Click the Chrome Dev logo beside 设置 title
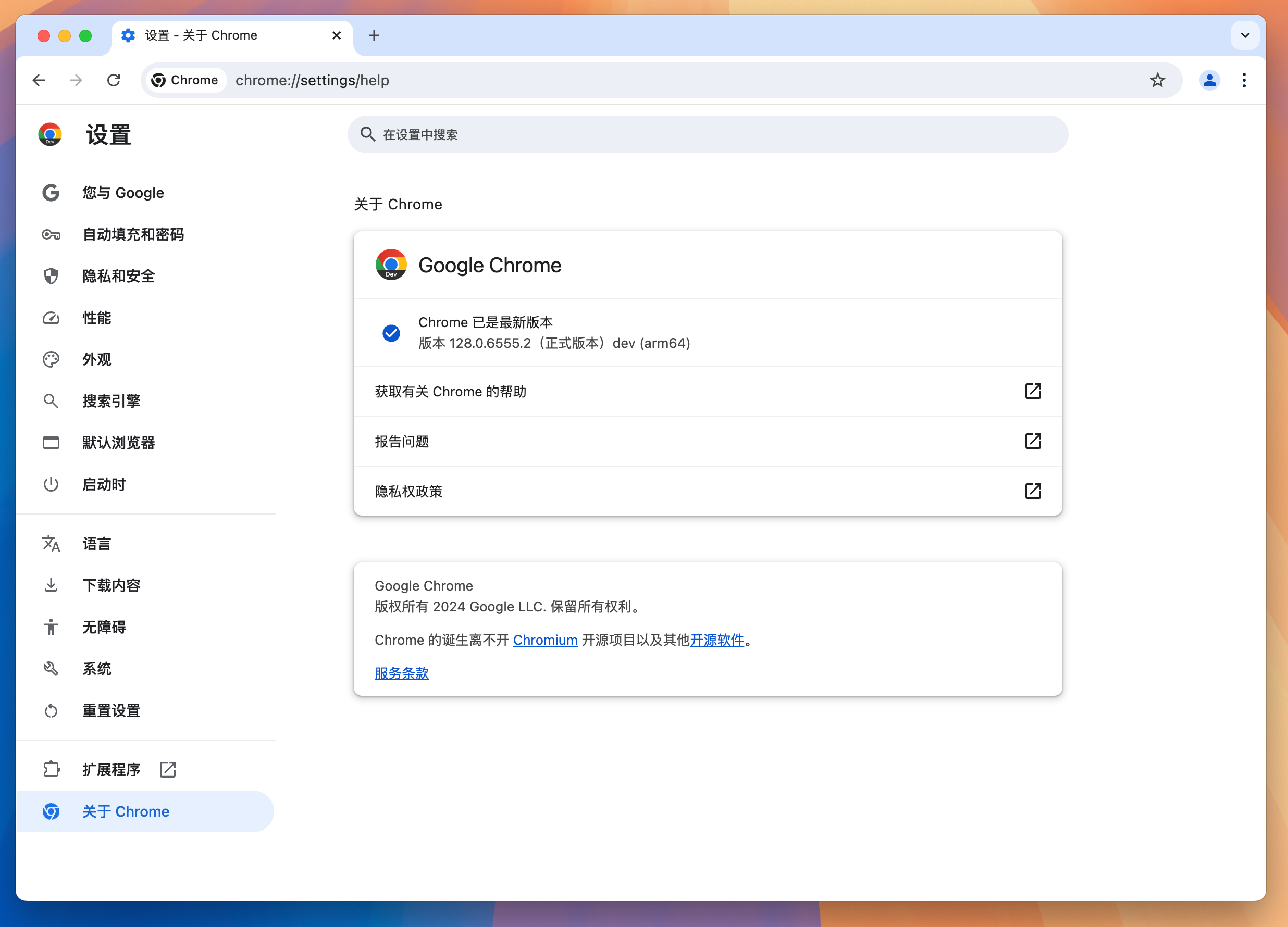 point(50,134)
